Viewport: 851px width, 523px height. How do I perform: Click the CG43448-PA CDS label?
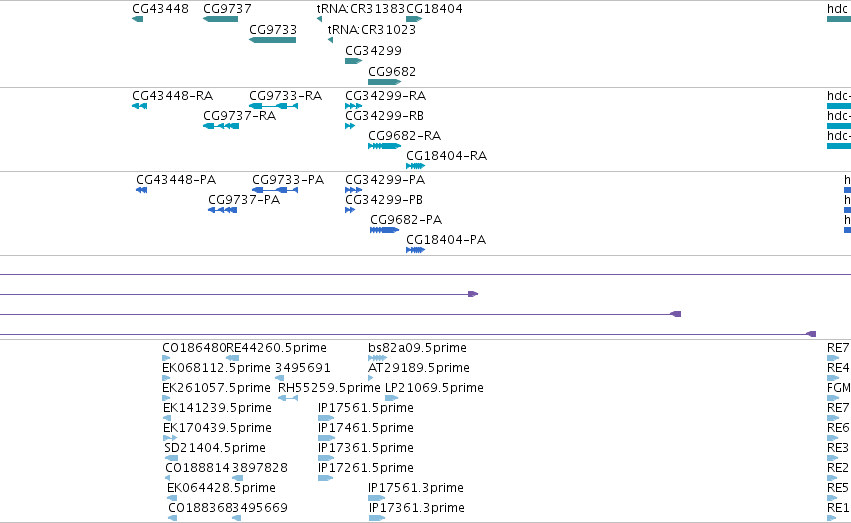tap(176, 180)
